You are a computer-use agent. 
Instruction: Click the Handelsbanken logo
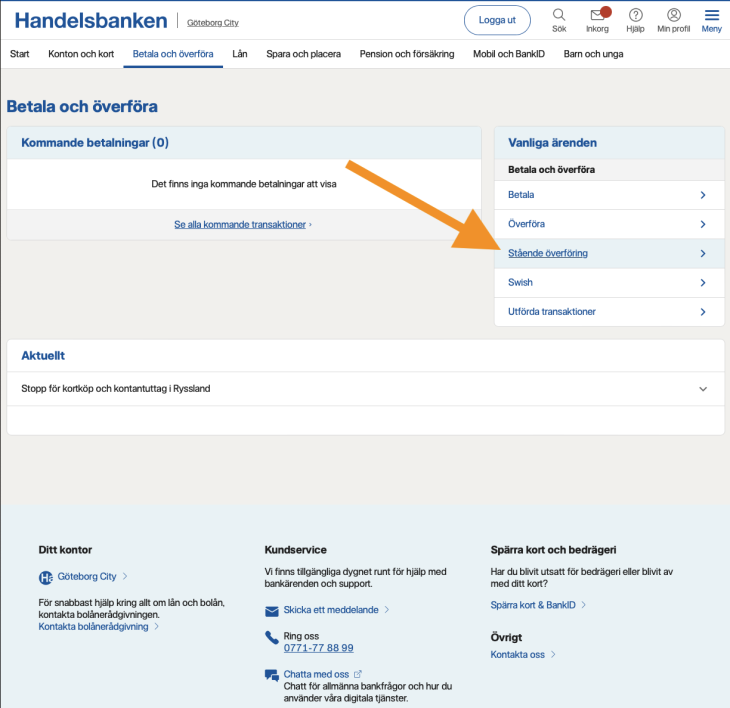click(x=91, y=20)
